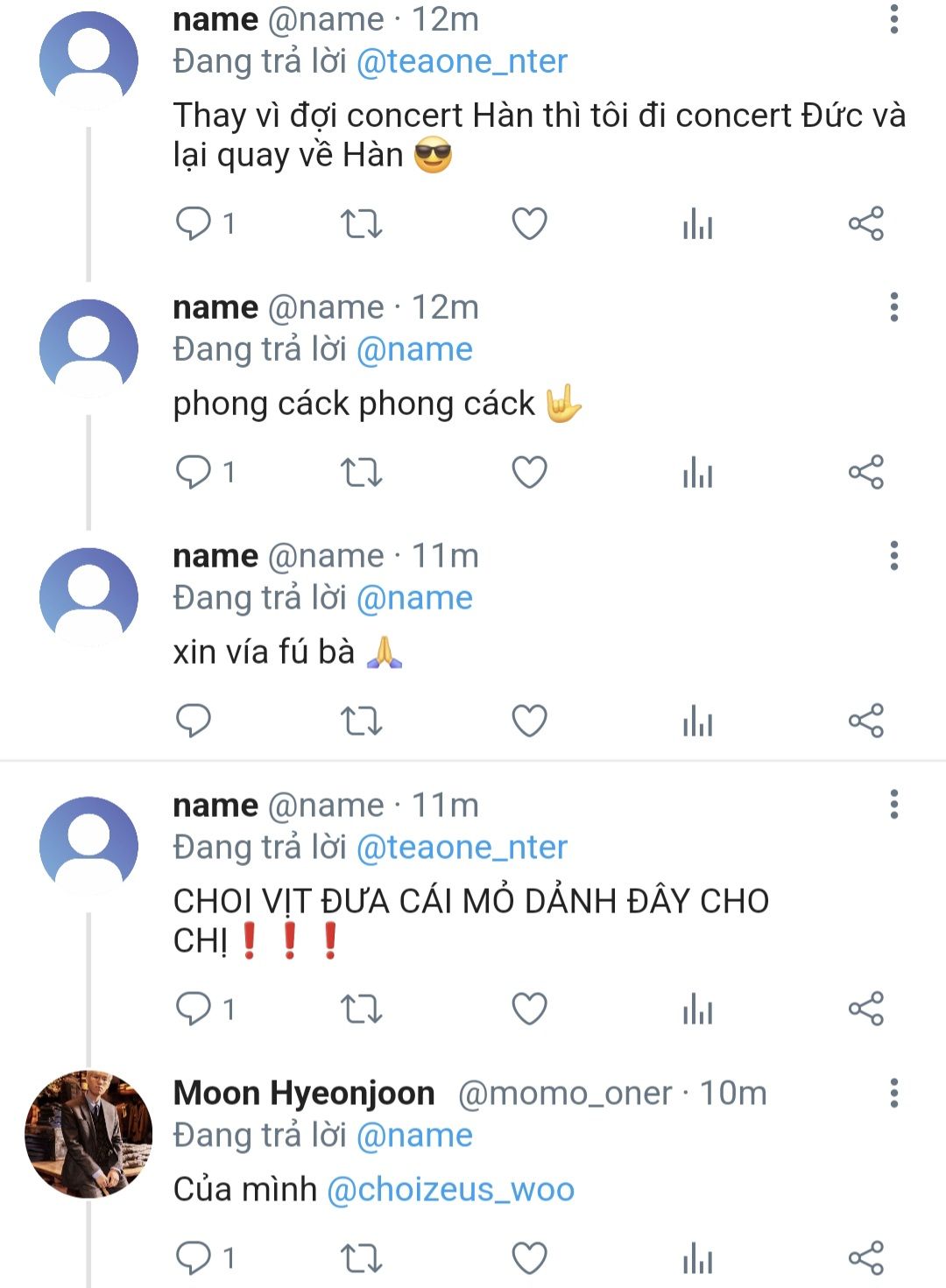Open the @choizeus_woo mention link

pyautogui.click(x=450, y=1189)
